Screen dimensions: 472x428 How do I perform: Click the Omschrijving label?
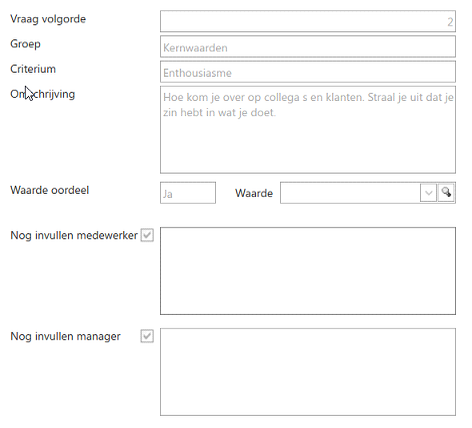[x=43, y=94]
